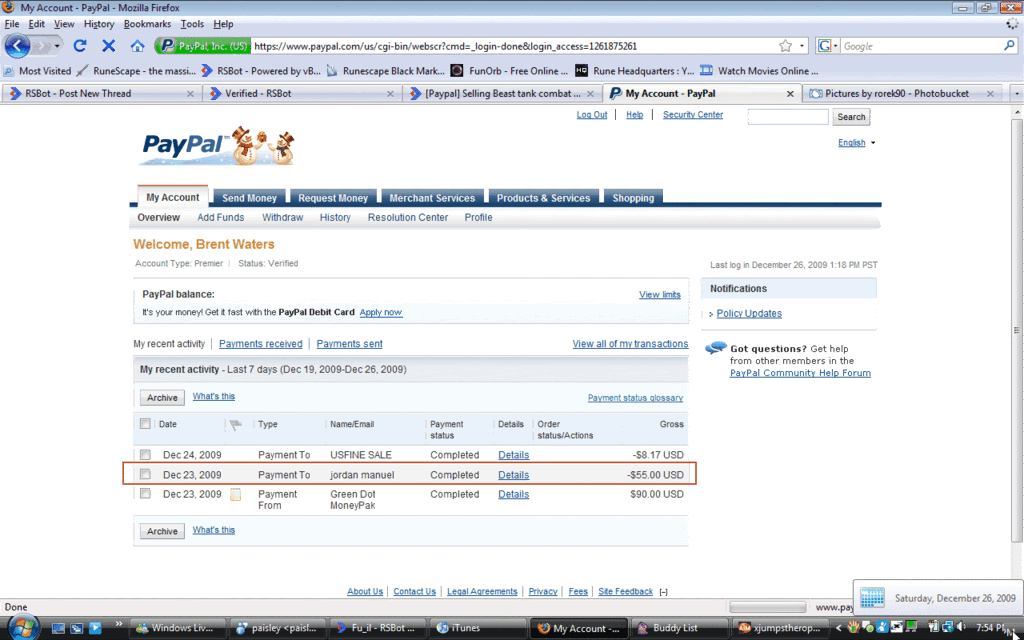This screenshot has height=640, width=1024.
Task: Click the Log Out link
Action: point(592,115)
